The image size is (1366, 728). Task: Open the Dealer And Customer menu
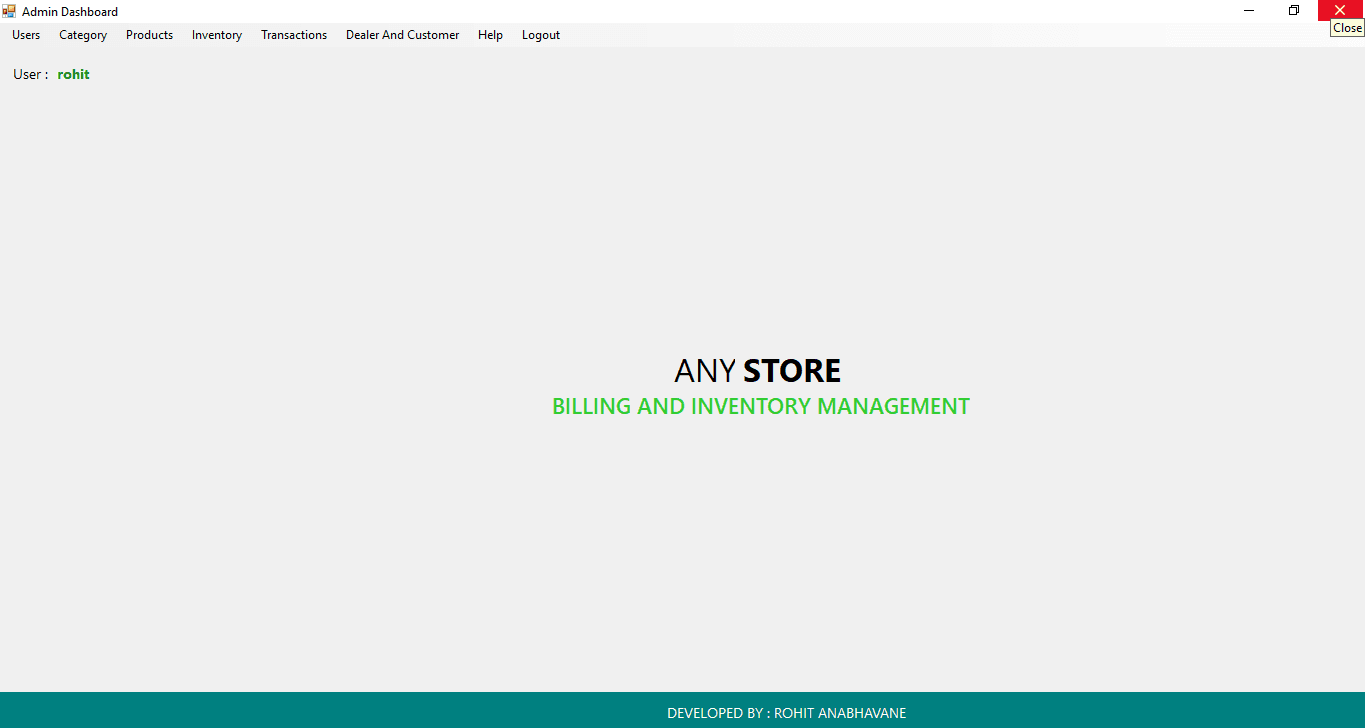[402, 35]
